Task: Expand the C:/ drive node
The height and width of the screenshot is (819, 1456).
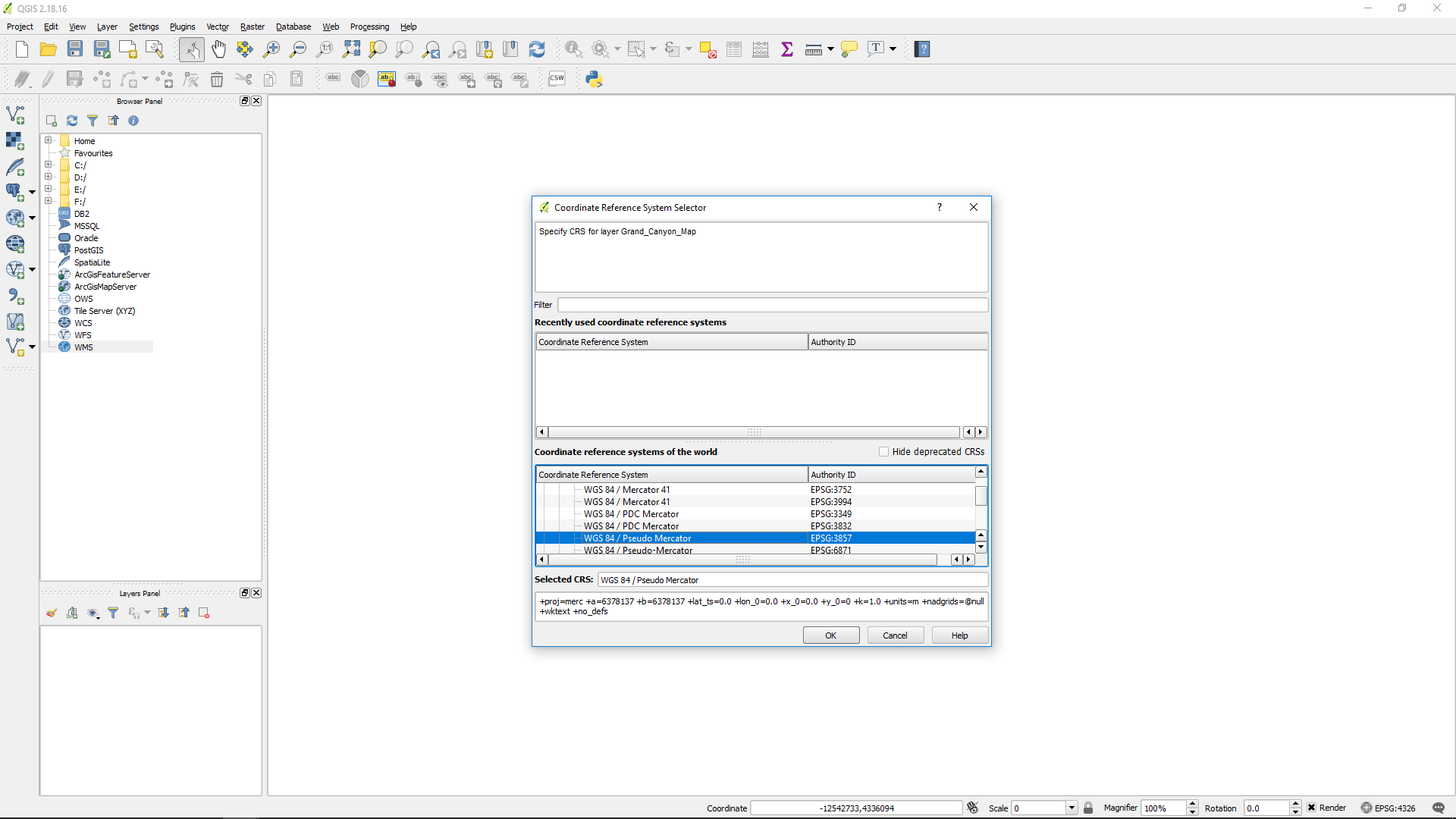Action: click(48, 165)
